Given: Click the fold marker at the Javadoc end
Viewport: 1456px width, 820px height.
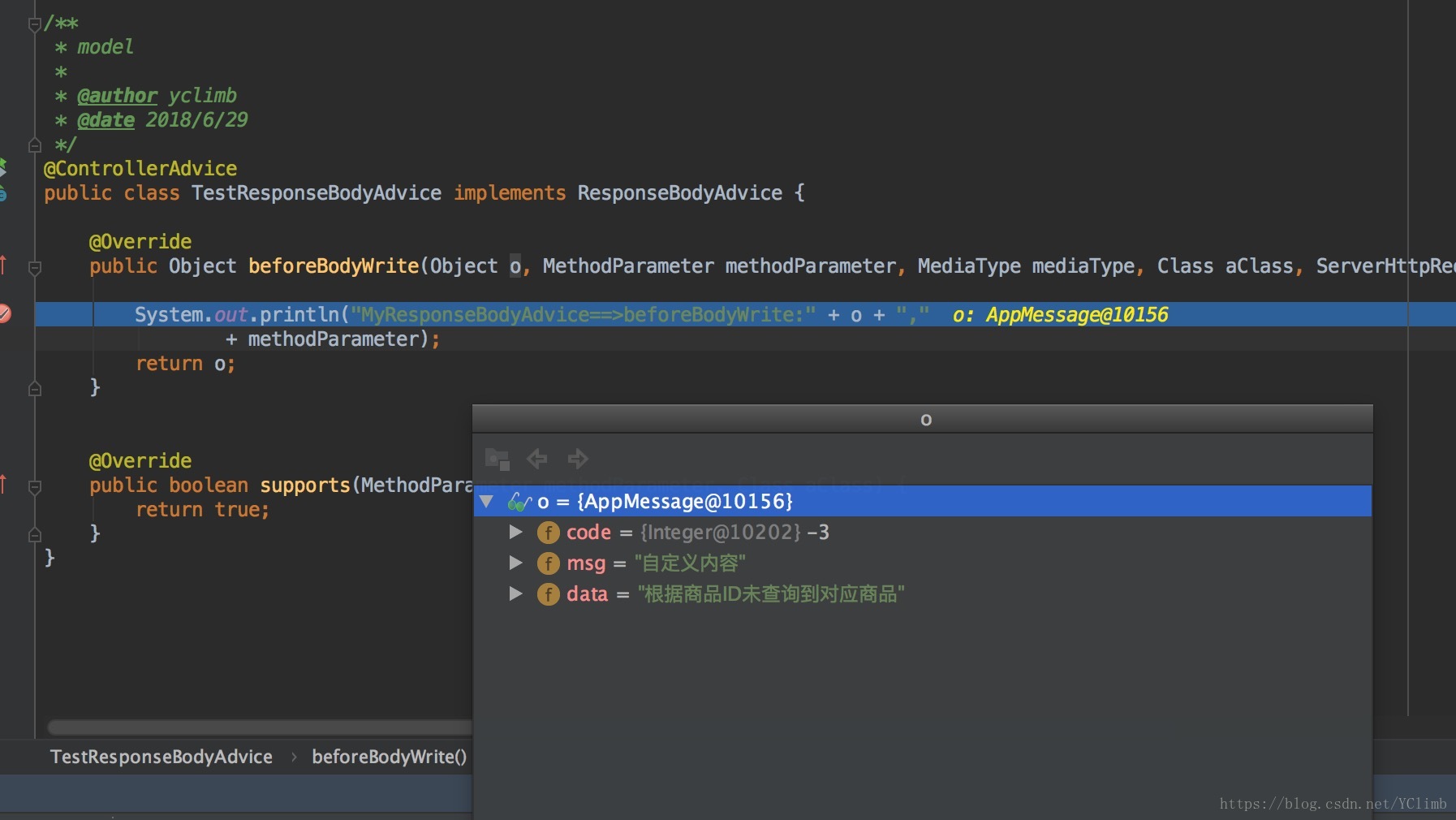Looking at the screenshot, I should pyautogui.click(x=34, y=145).
